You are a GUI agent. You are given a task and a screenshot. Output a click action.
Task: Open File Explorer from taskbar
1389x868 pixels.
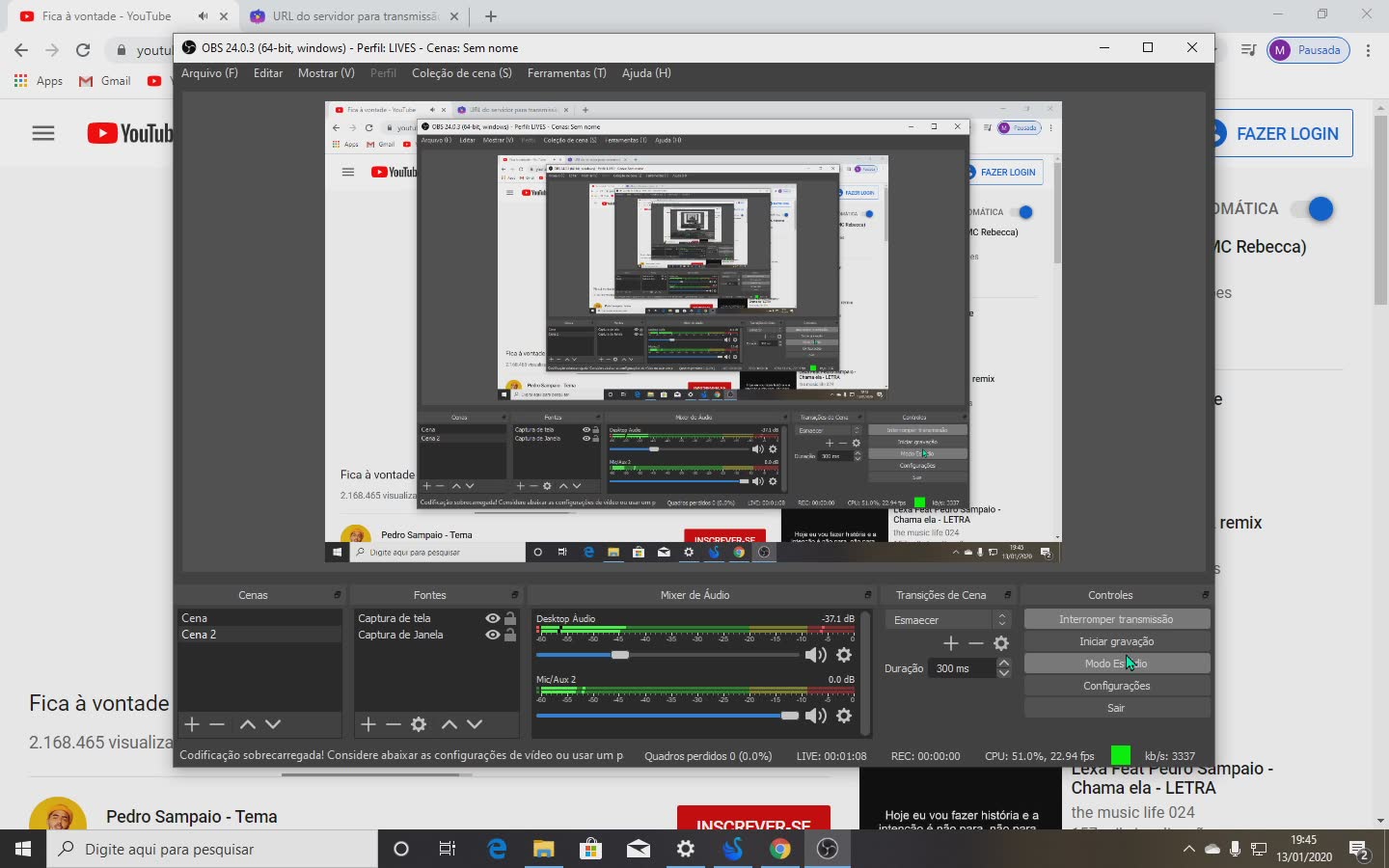click(544, 849)
